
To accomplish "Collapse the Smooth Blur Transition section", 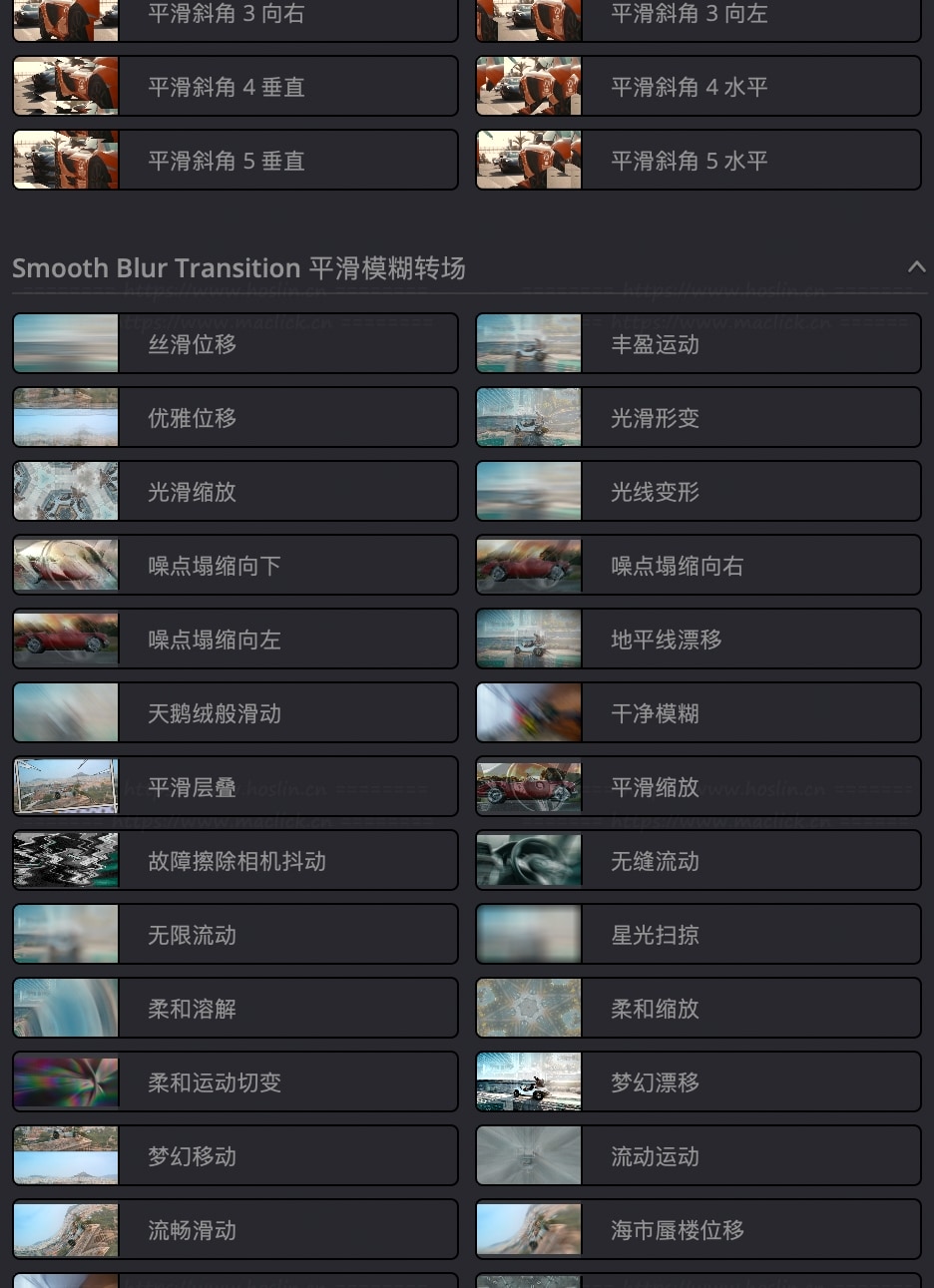I will 916,267.
